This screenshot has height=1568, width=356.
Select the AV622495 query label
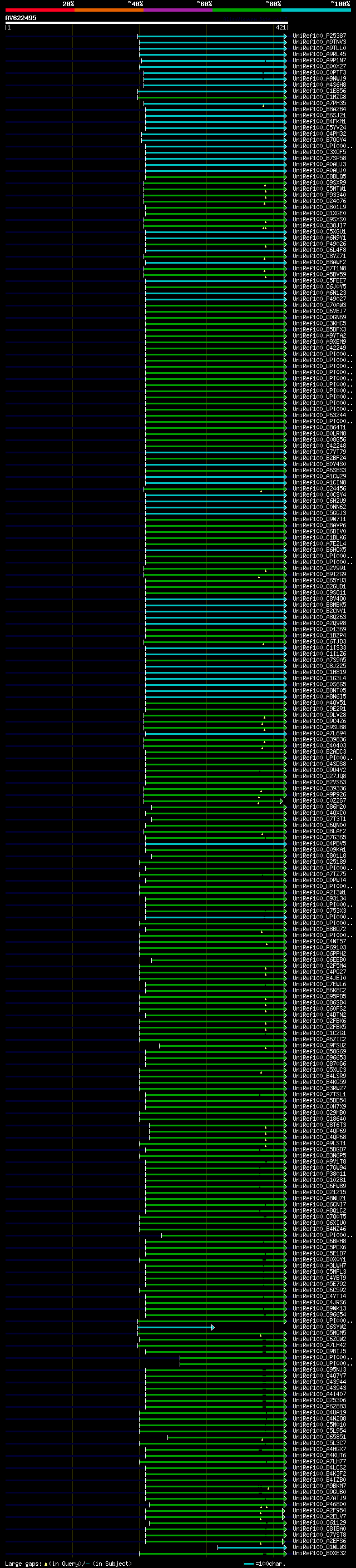click(x=21, y=18)
